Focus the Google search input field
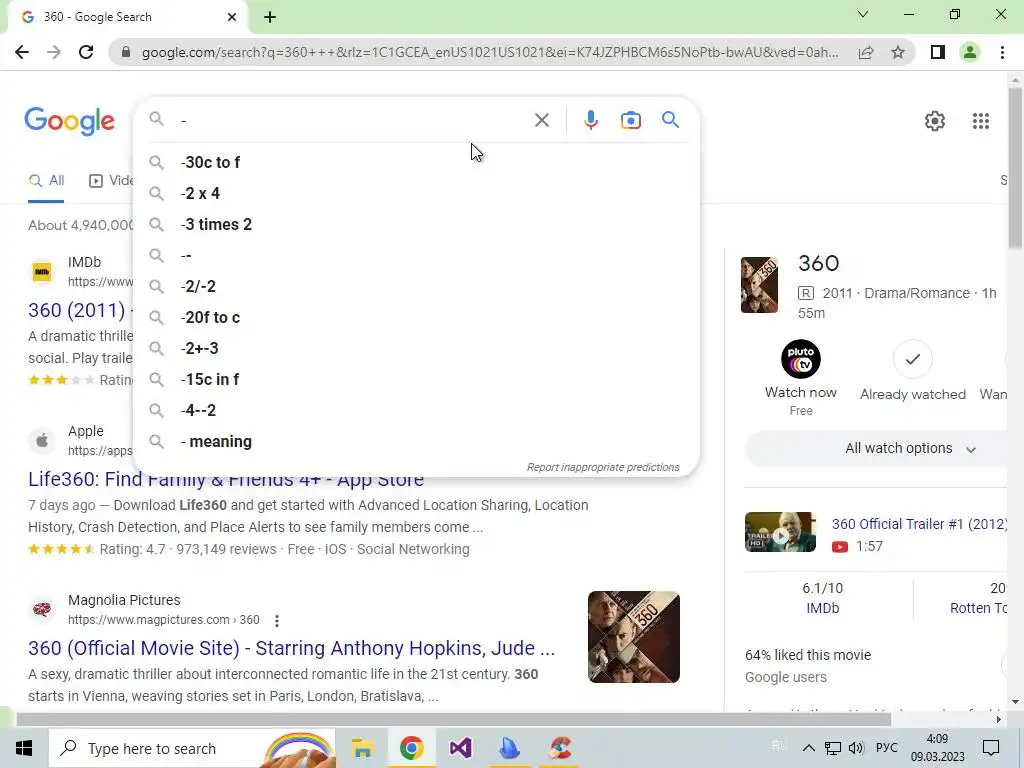 click(x=353, y=120)
